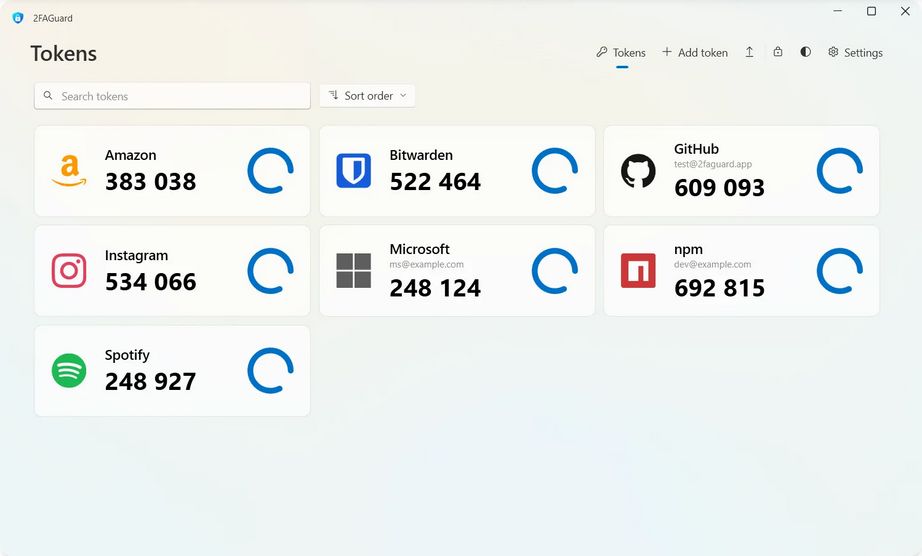Click the Bitwarden shield icon
922x556 pixels.
[353, 170]
